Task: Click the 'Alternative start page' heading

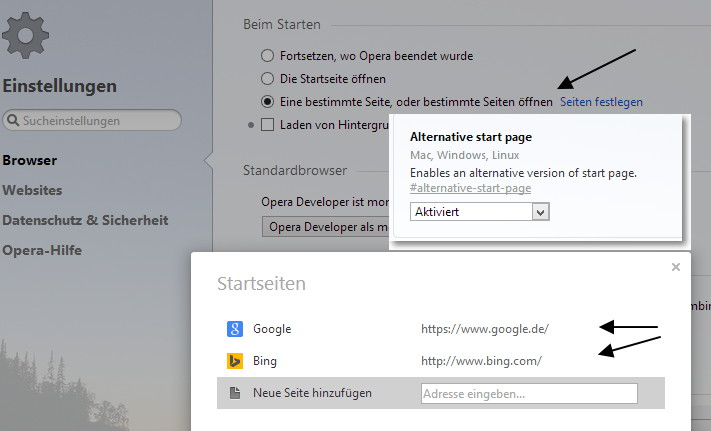Action: pos(471,137)
